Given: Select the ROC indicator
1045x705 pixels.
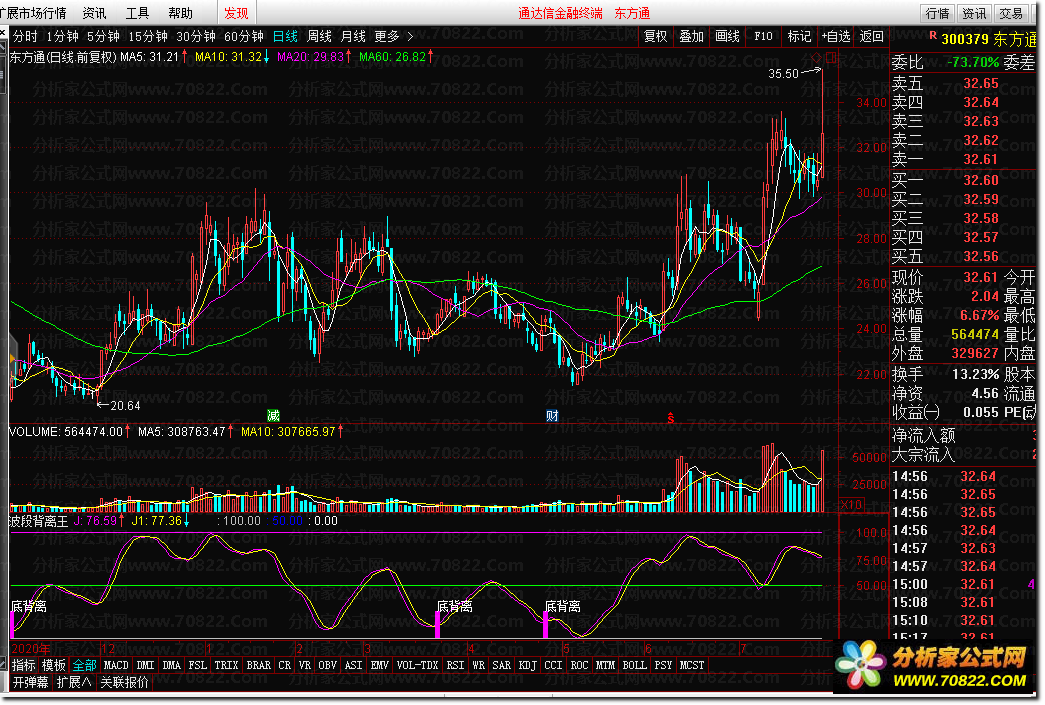Looking at the screenshot, I should [579, 665].
